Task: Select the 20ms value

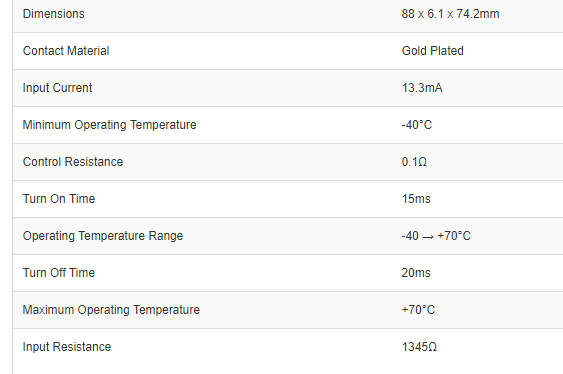Action: point(416,273)
